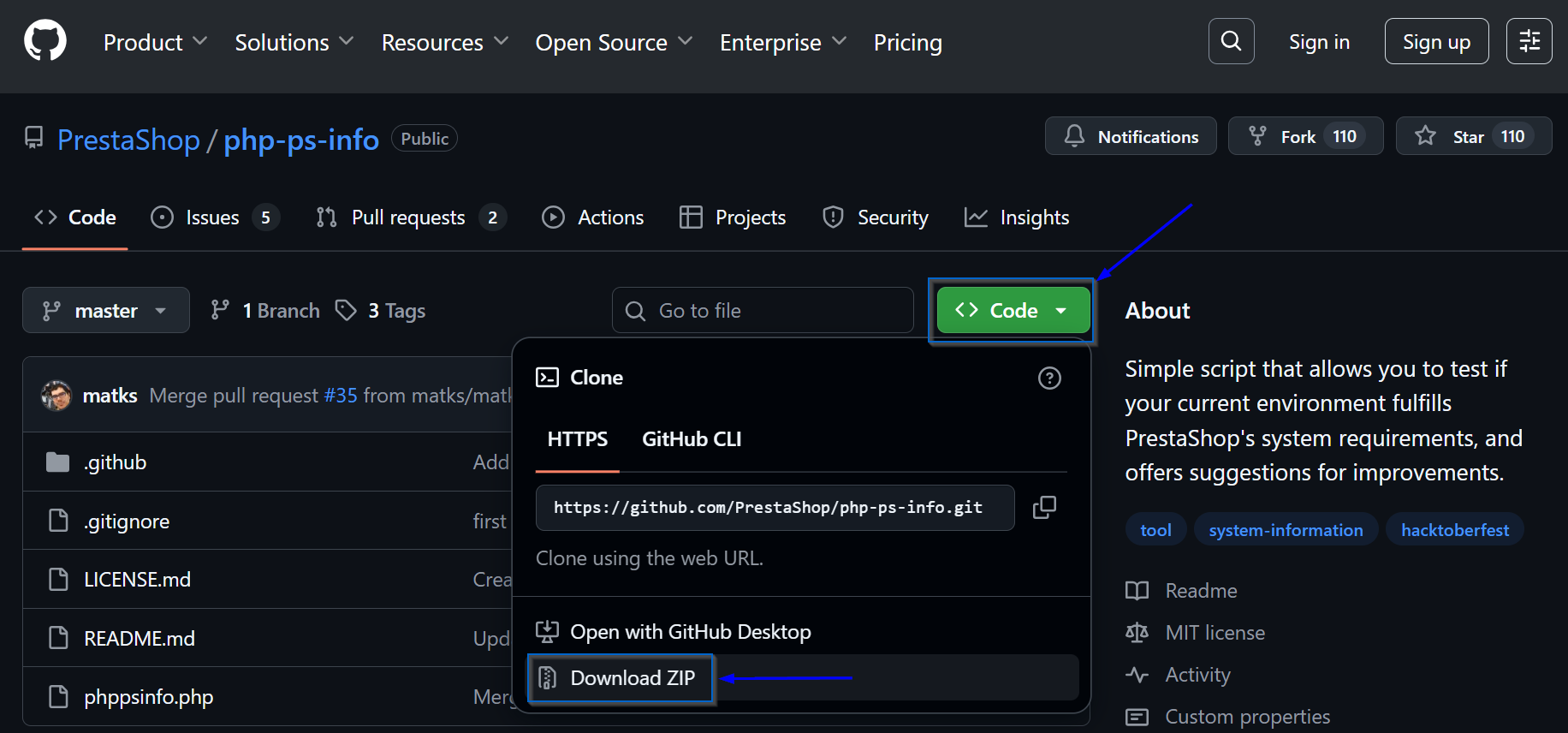Click the GitHub logo icon
Screen dimensions: 1568x733
(x=45, y=41)
